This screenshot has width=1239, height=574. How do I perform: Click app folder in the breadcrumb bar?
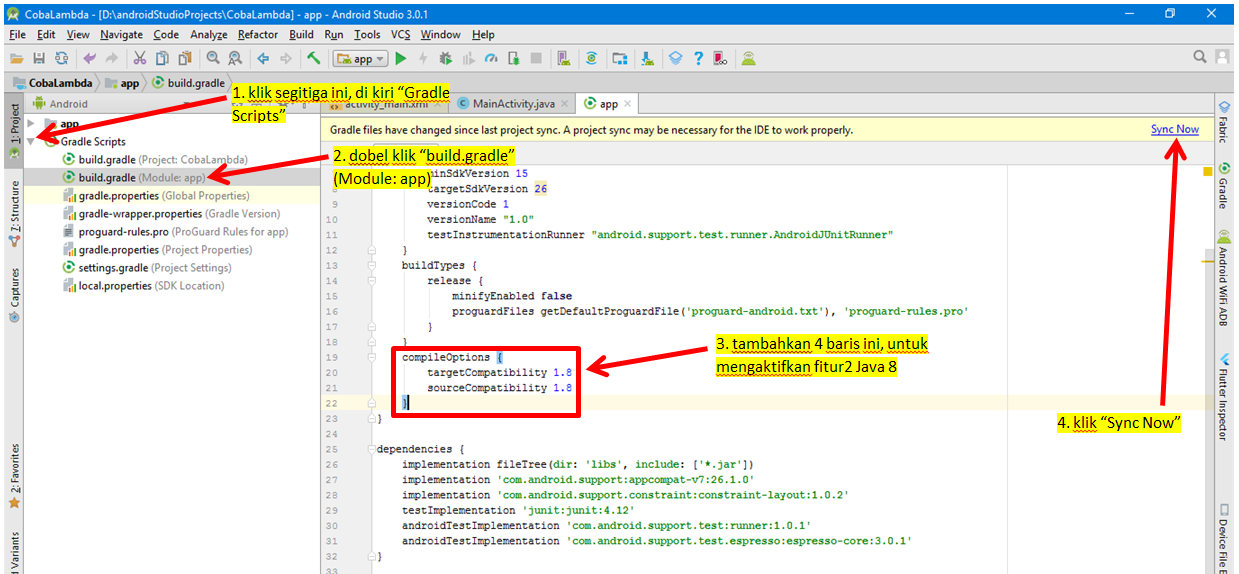pos(122,83)
